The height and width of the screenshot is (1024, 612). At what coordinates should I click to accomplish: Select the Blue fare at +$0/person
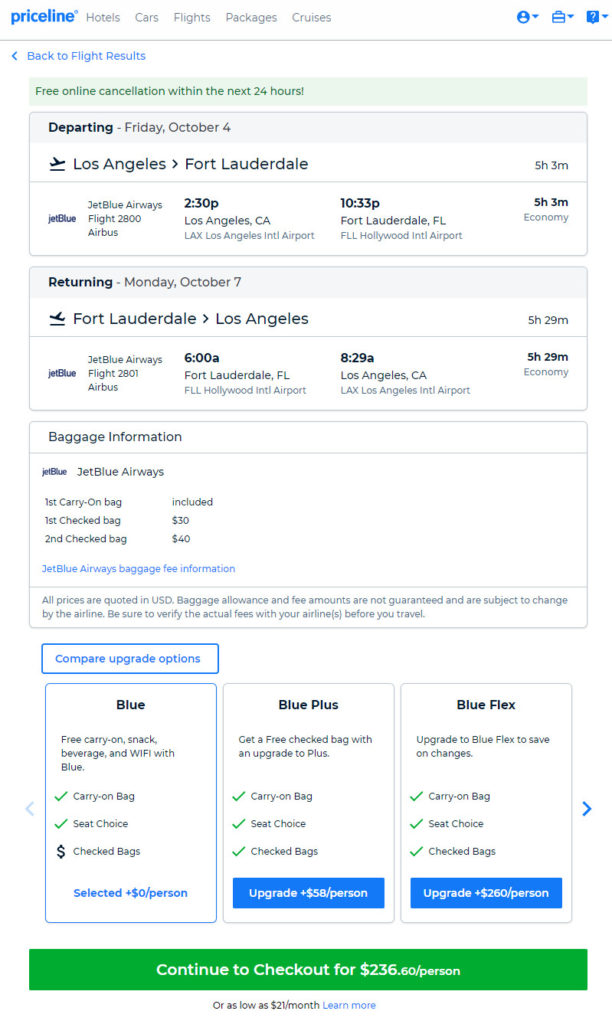[131, 893]
